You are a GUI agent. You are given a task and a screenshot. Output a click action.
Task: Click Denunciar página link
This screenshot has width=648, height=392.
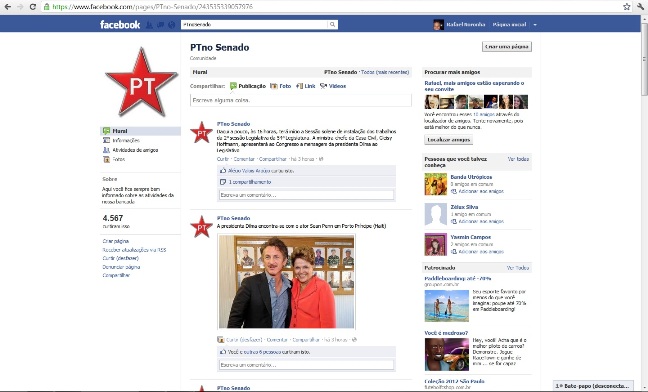(x=122, y=267)
